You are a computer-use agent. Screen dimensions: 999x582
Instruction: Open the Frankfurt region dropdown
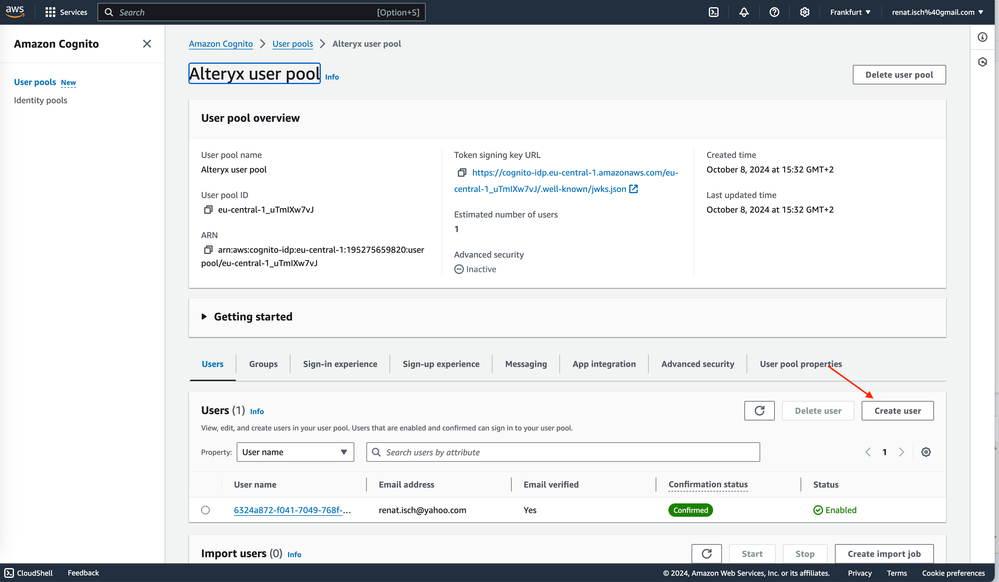(850, 12)
